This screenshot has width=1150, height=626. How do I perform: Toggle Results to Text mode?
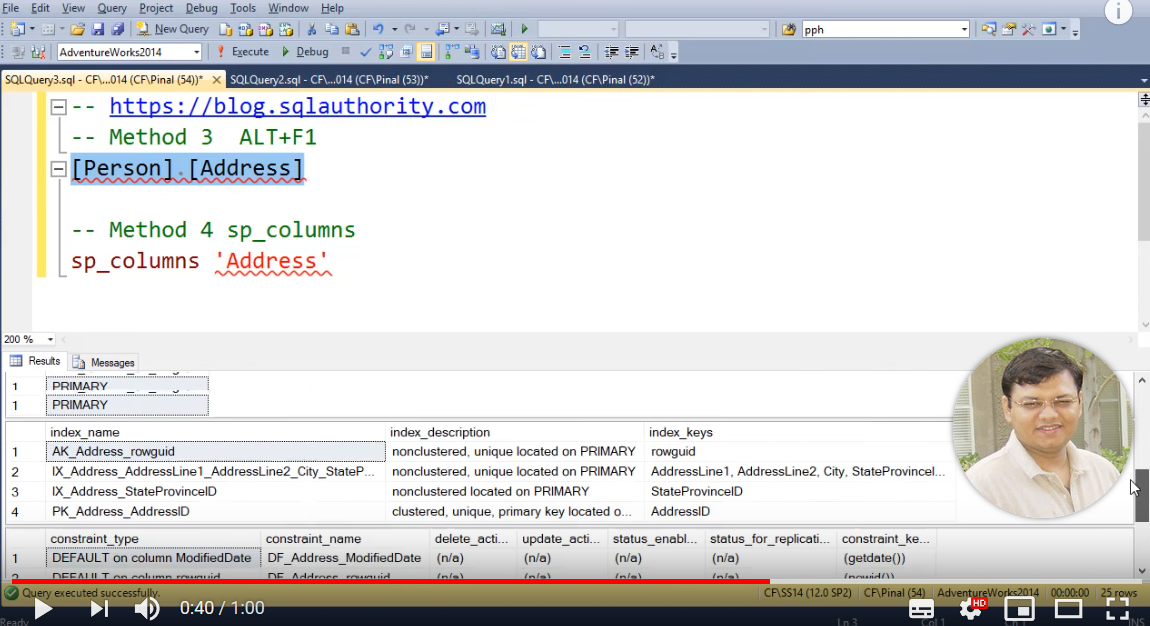498,52
